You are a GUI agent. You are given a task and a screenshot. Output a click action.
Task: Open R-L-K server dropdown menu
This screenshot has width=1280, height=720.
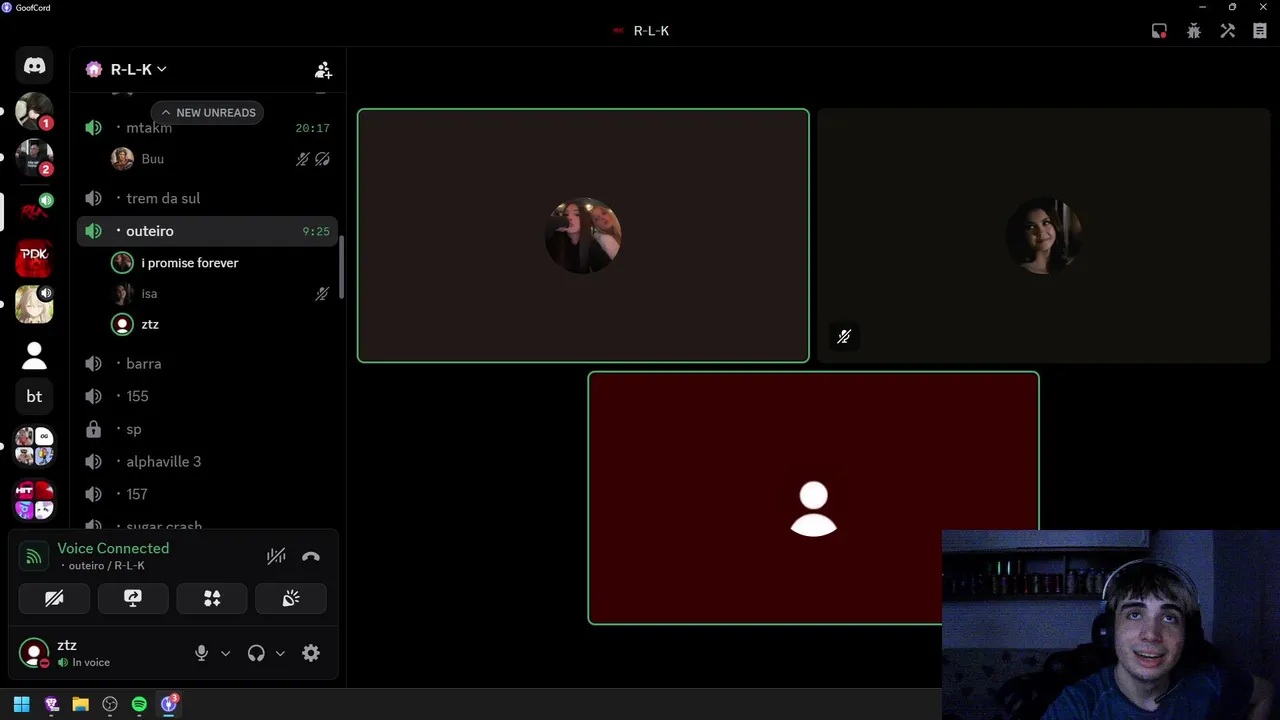139,69
